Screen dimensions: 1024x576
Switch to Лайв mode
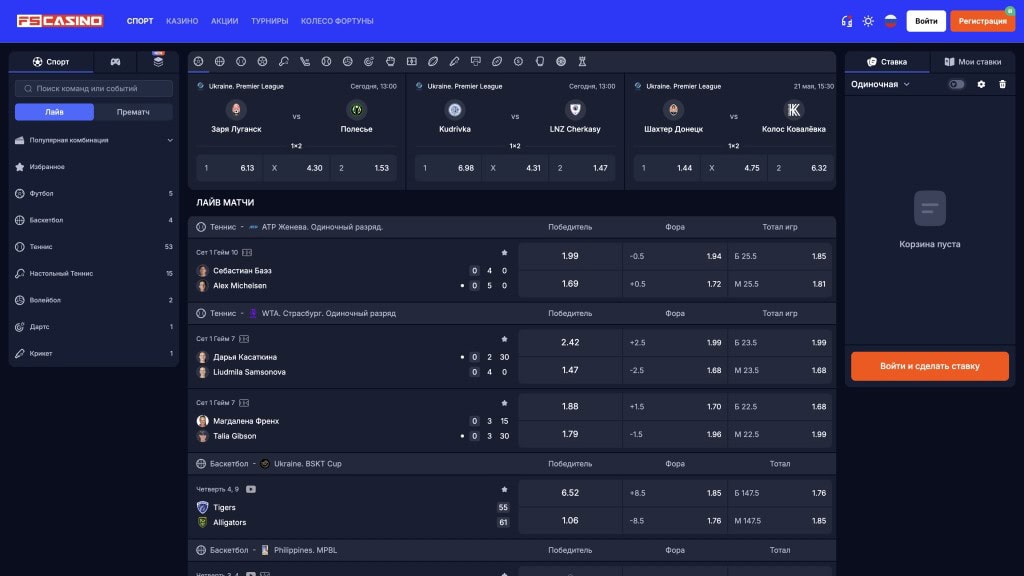pyautogui.click(x=54, y=112)
